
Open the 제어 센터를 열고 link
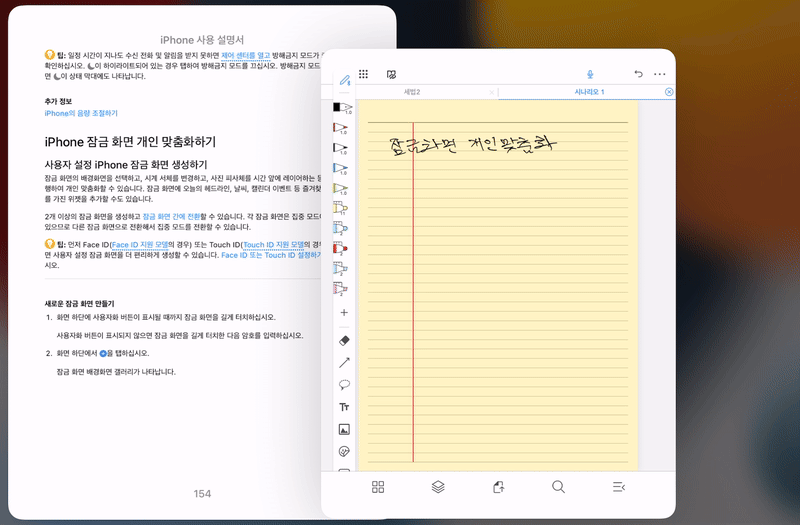coord(245,56)
